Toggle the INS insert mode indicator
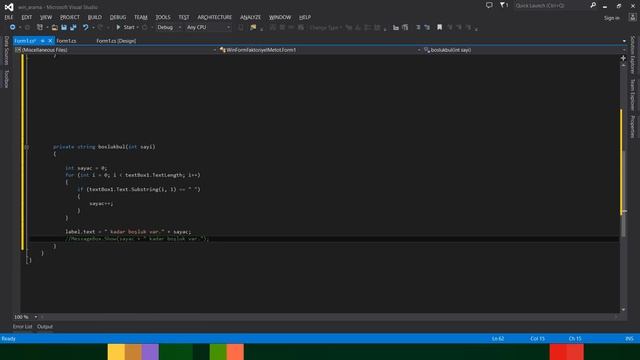640x360 pixels. click(x=629, y=338)
